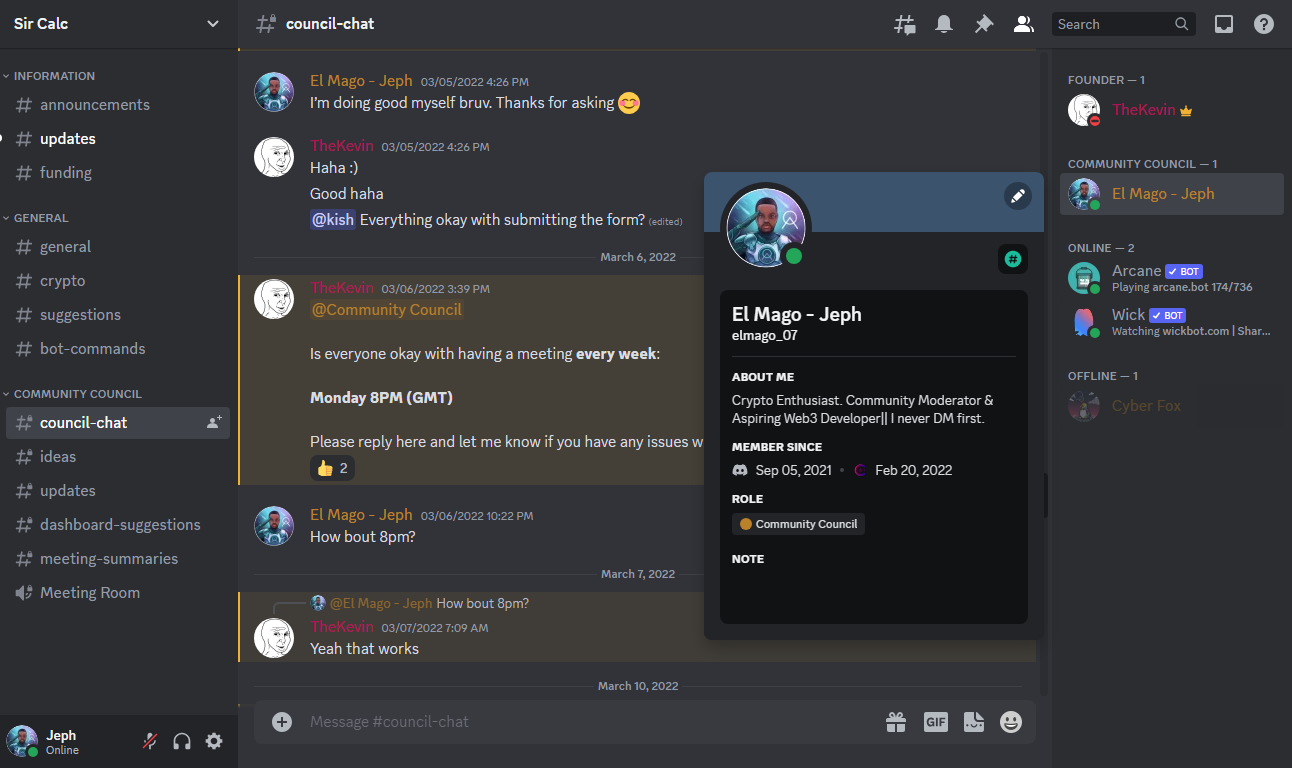Click the thumbs up reaction with count 2
This screenshot has height=768, width=1292.
[332, 468]
